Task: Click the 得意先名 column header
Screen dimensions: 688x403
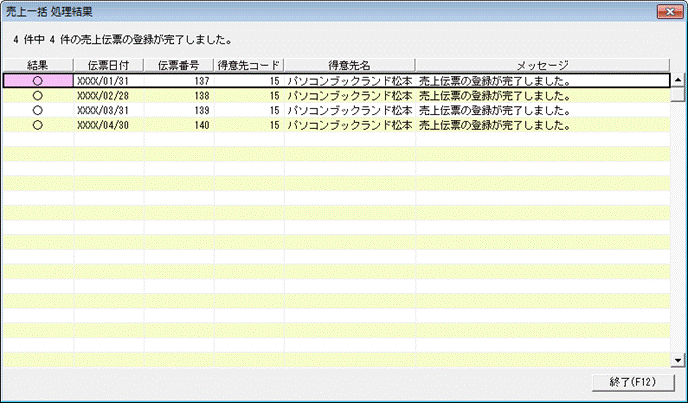Action: click(350, 65)
